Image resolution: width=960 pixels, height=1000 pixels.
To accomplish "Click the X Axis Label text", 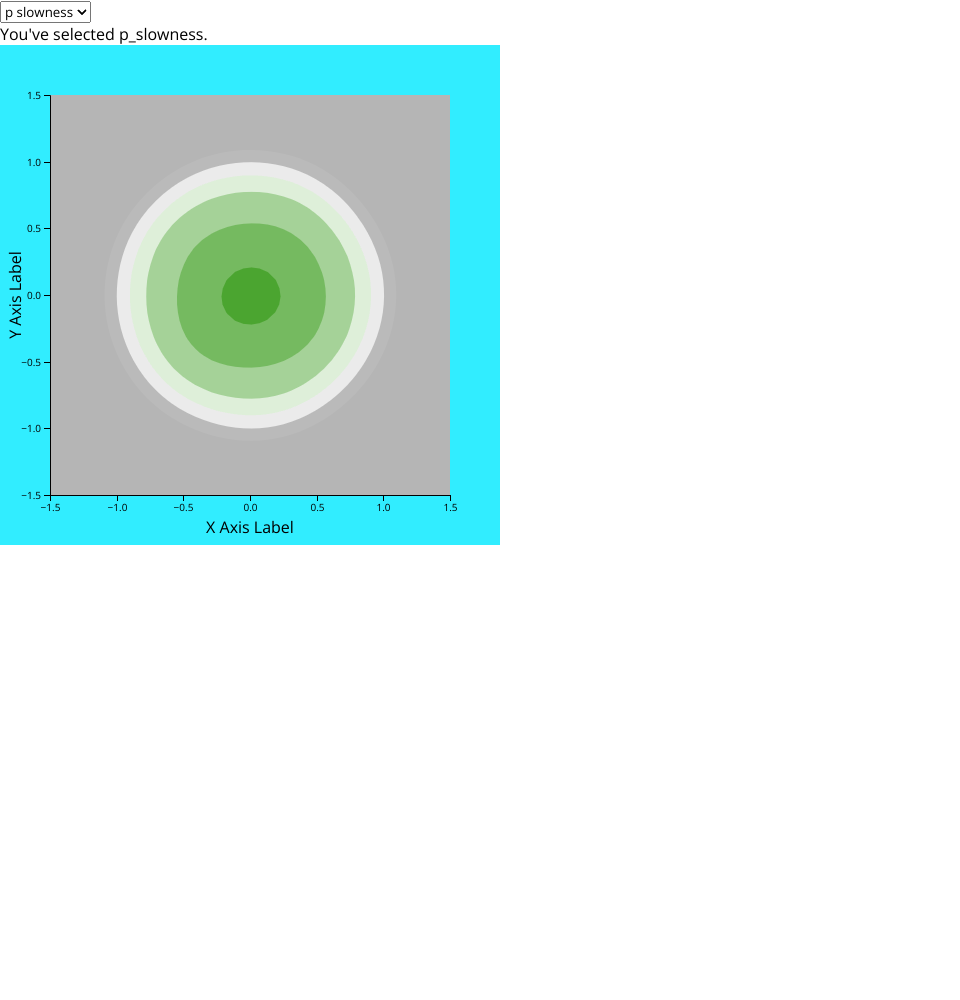I will pyautogui.click(x=250, y=527).
